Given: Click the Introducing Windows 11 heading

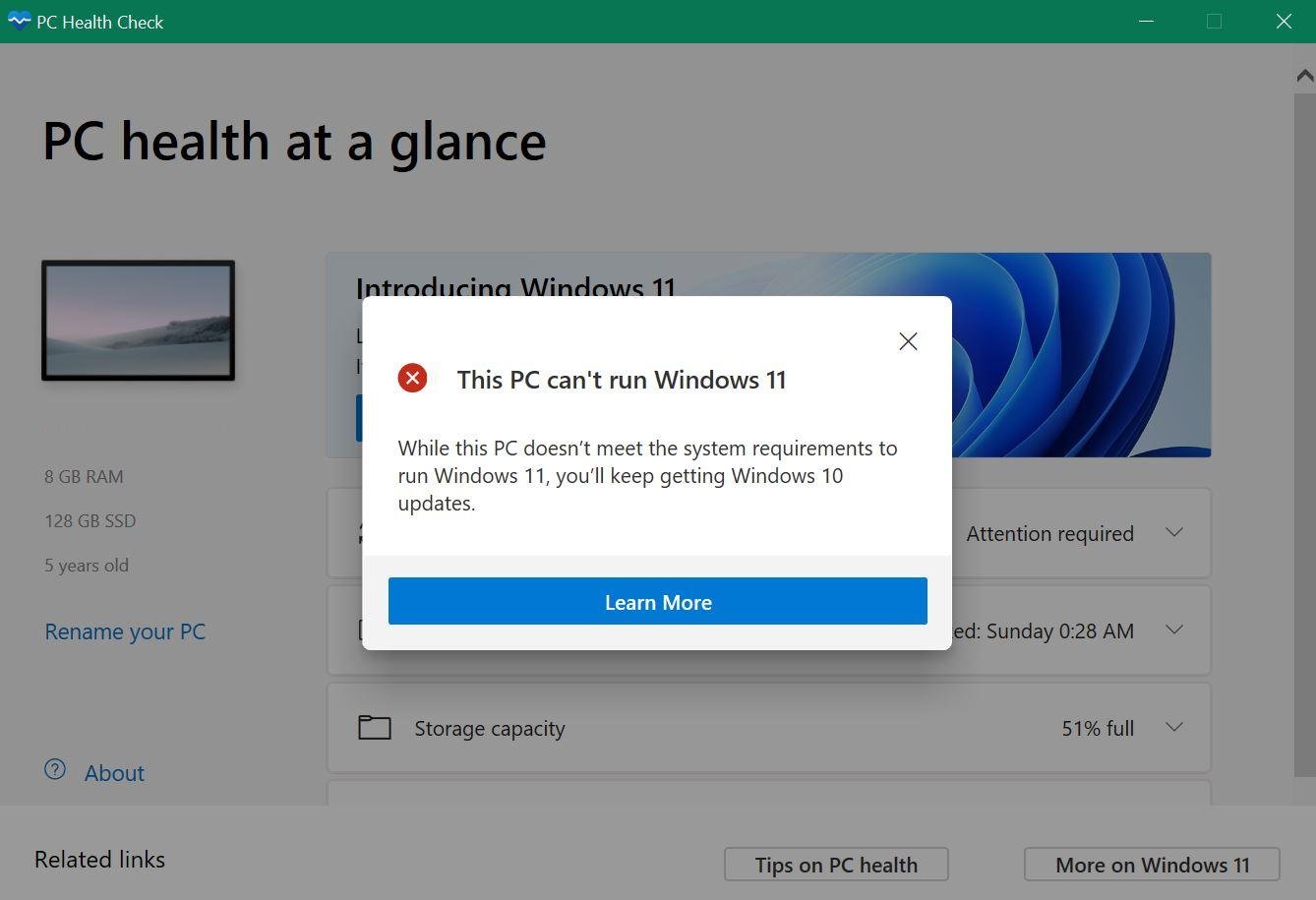Looking at the screenshot, I should (515, 287).
